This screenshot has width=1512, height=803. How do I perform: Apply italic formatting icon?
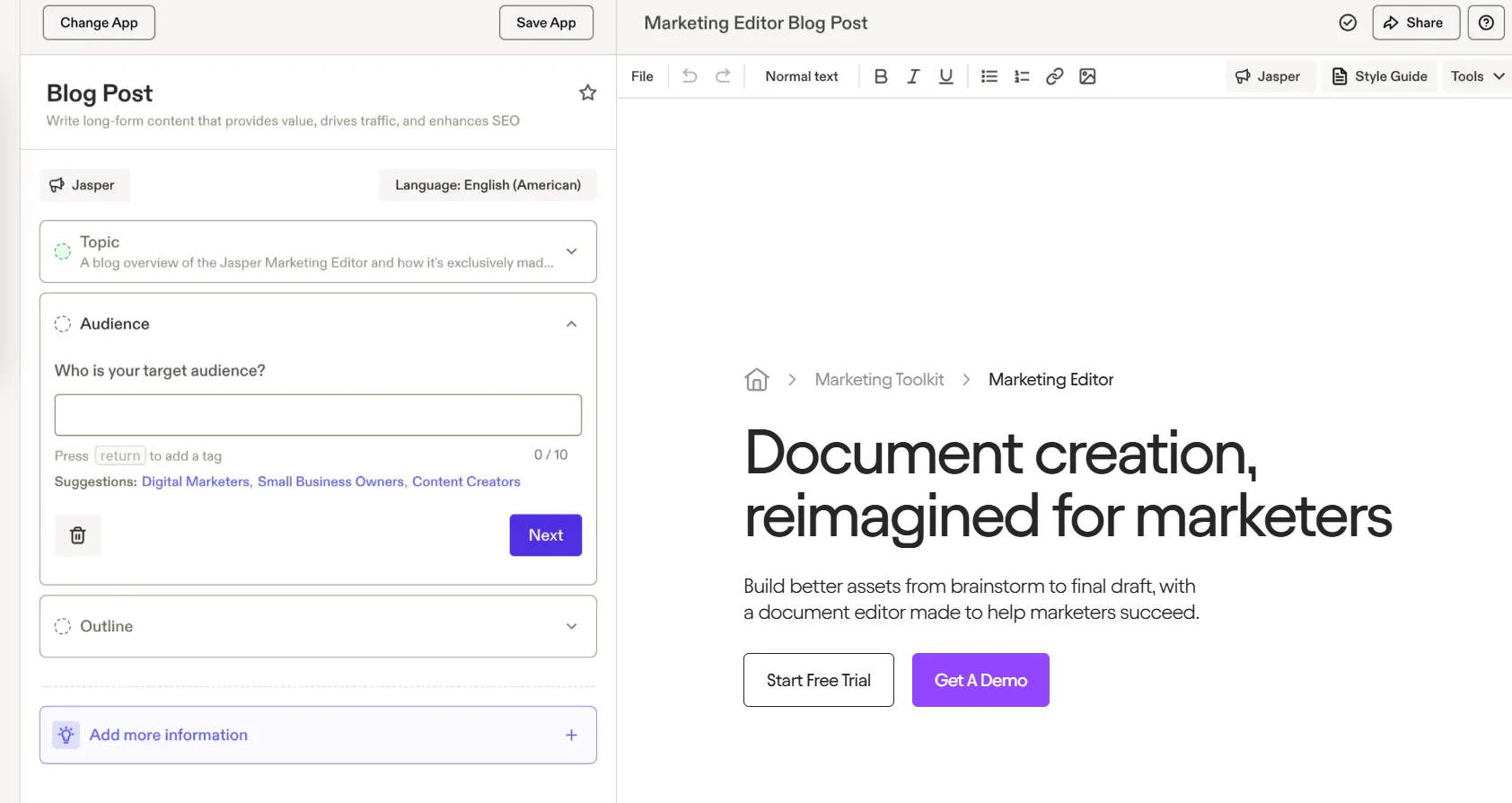point(913,76)
